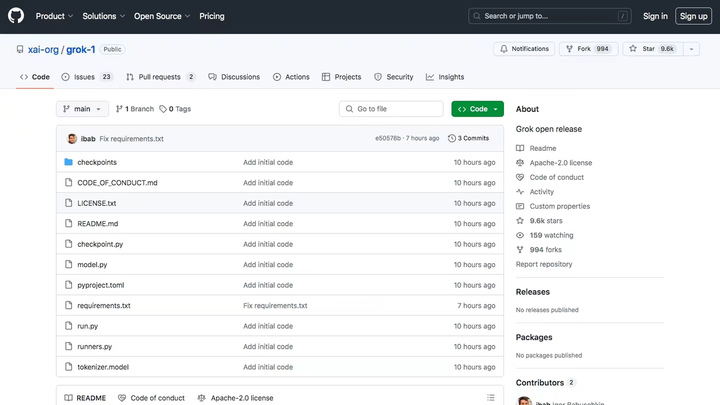This screenshot has width=720, height=405.
Task: Open Code of conduct link in About
Action: [x=550, y=177]
